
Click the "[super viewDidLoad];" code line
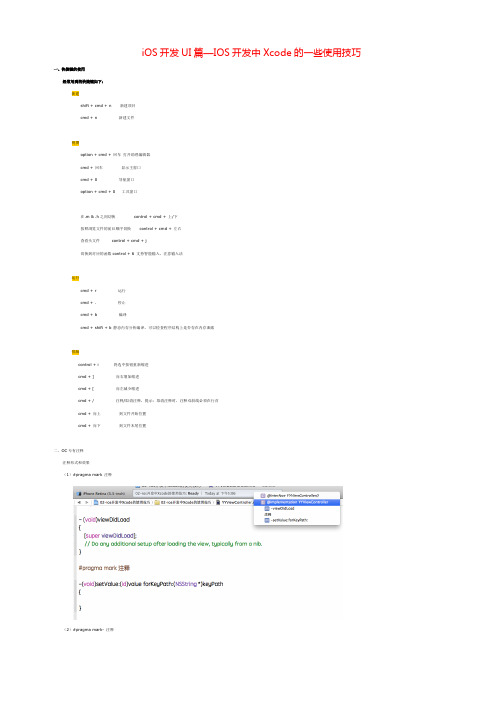[110, 536]
